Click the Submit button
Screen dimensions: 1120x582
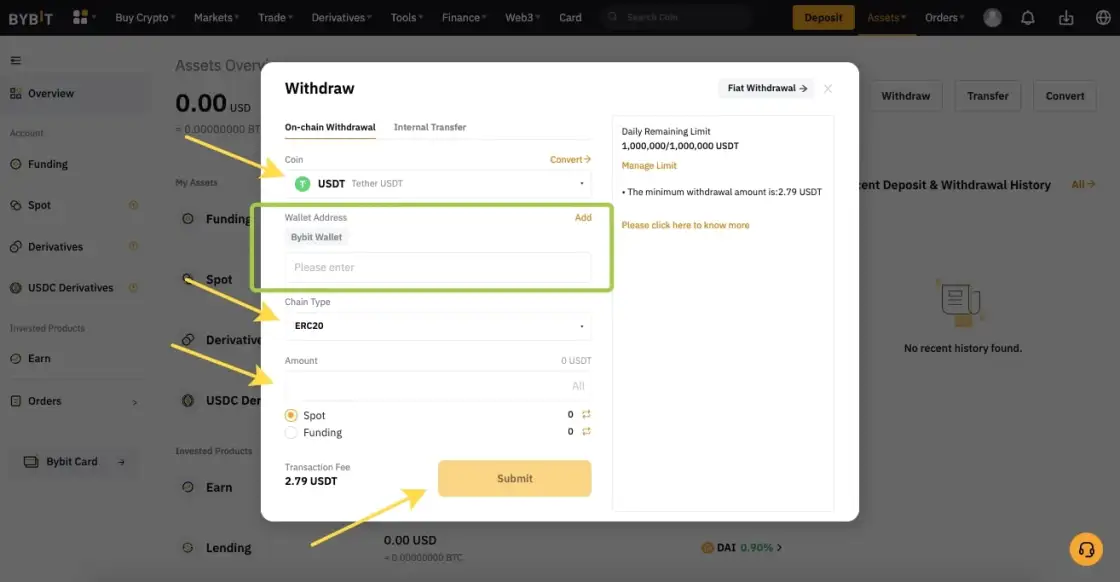pos(514,478)
